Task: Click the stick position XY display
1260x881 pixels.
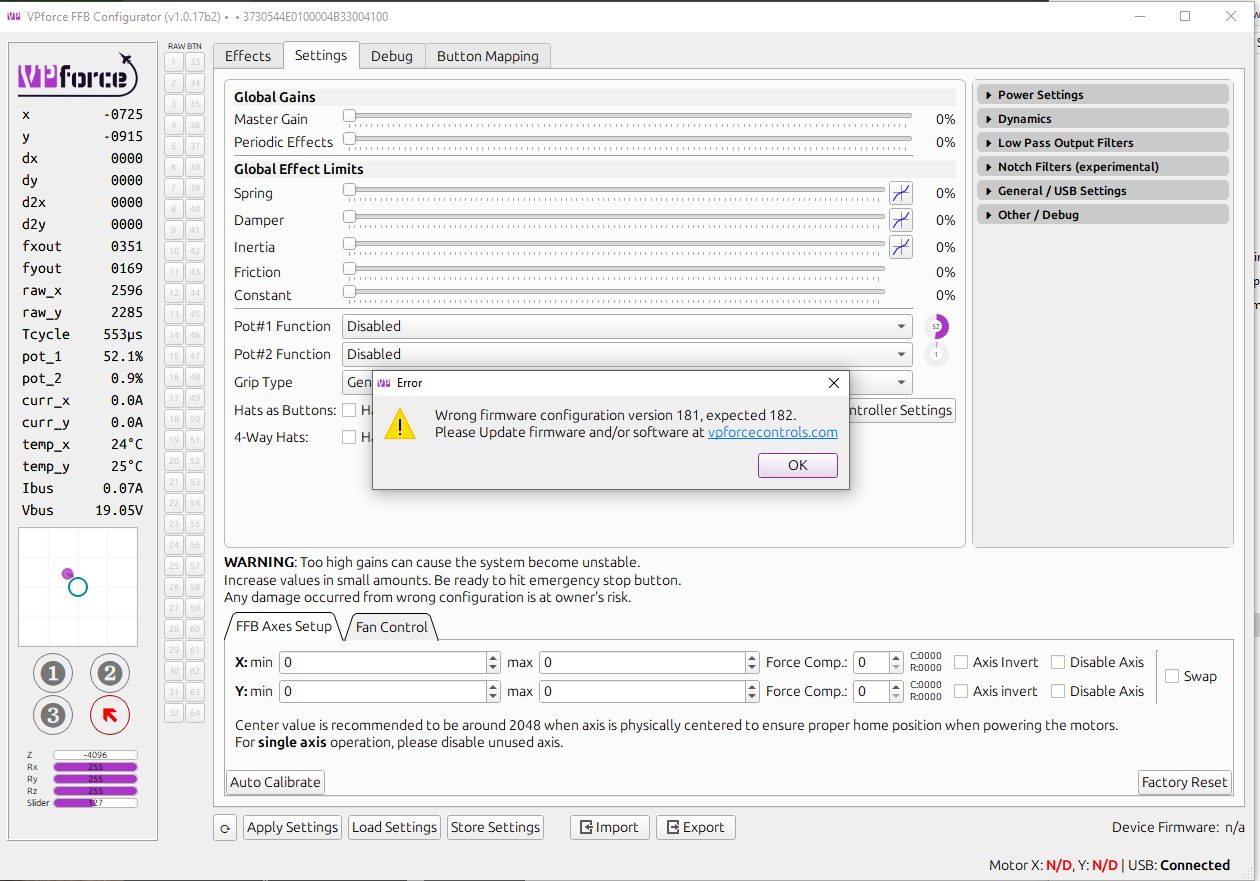Action: [x=78, y=587]
